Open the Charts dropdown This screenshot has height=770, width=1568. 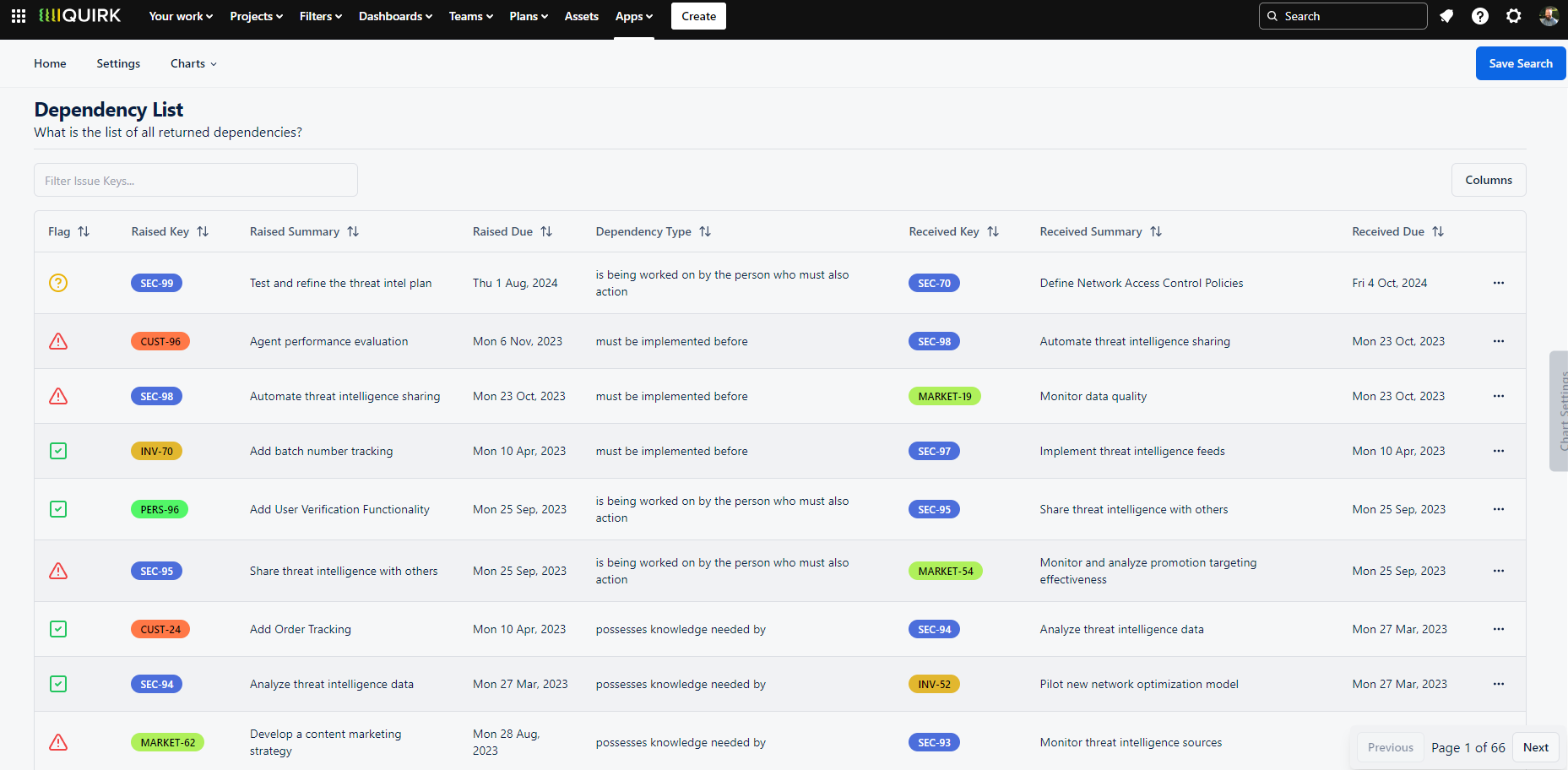[x=193, y=63]
